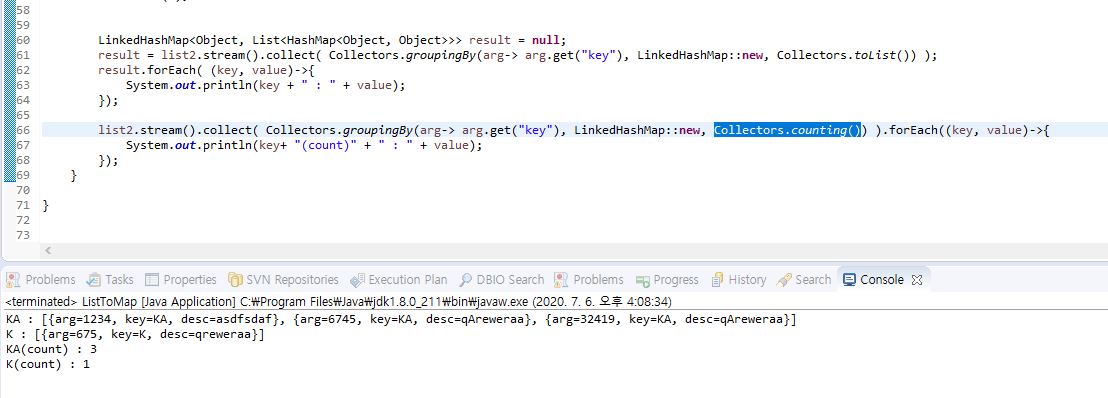Click groupingBy on line 61
Screen dimensions: 1108x398
440,55
